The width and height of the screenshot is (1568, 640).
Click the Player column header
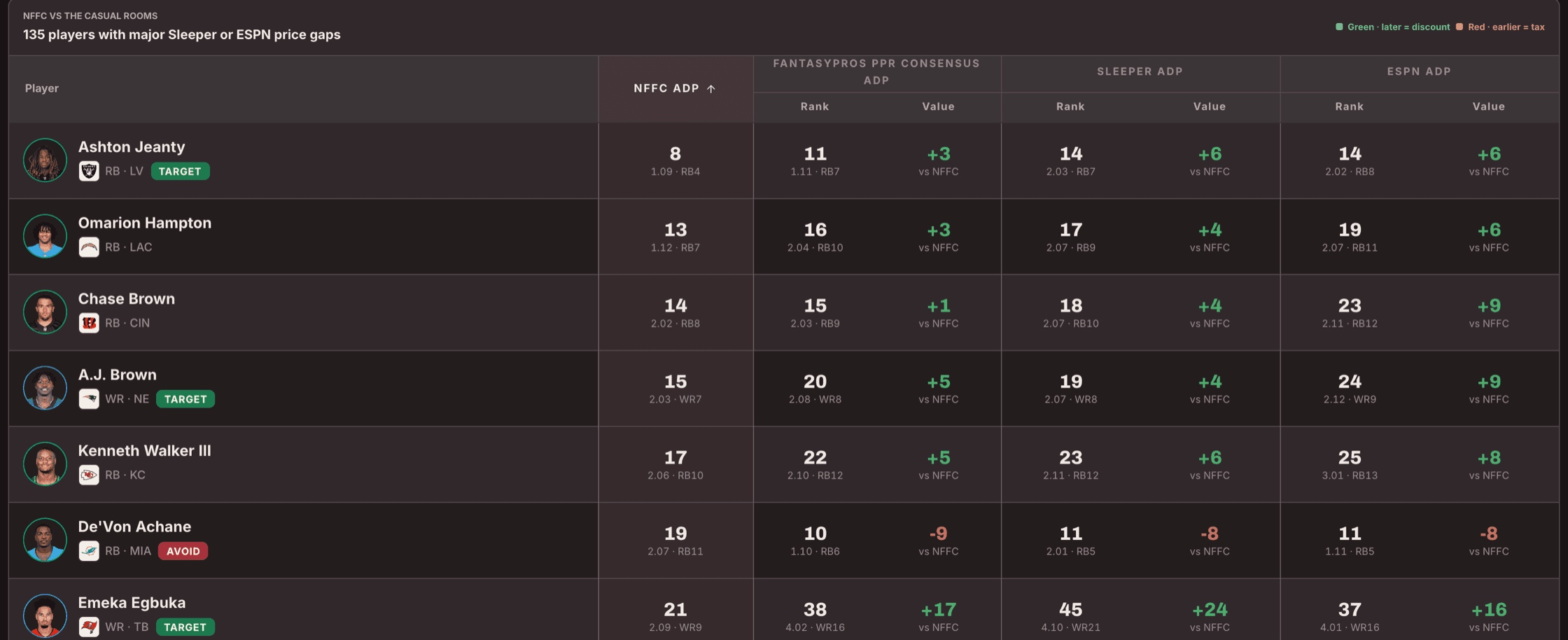tap(42, 88)
